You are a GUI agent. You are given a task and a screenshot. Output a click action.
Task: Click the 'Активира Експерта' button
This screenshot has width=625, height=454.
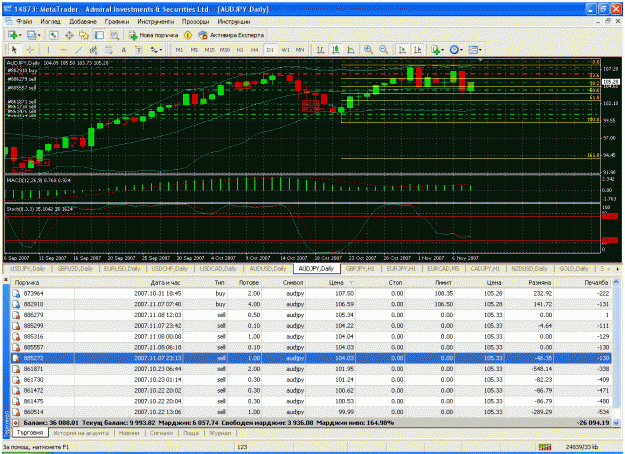pyautogui.click(x=231, y=35)
